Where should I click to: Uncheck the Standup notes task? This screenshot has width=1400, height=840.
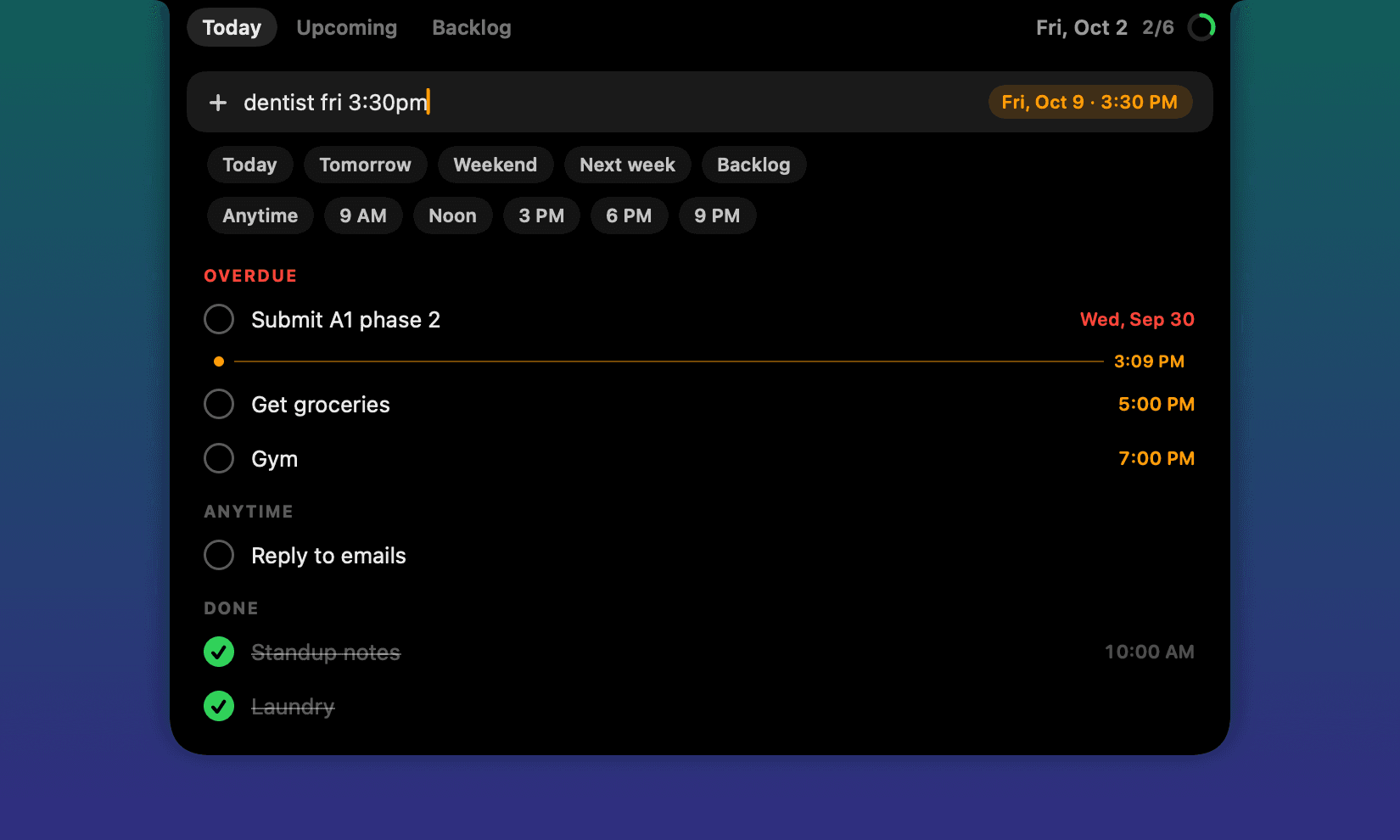pos(219,652)
